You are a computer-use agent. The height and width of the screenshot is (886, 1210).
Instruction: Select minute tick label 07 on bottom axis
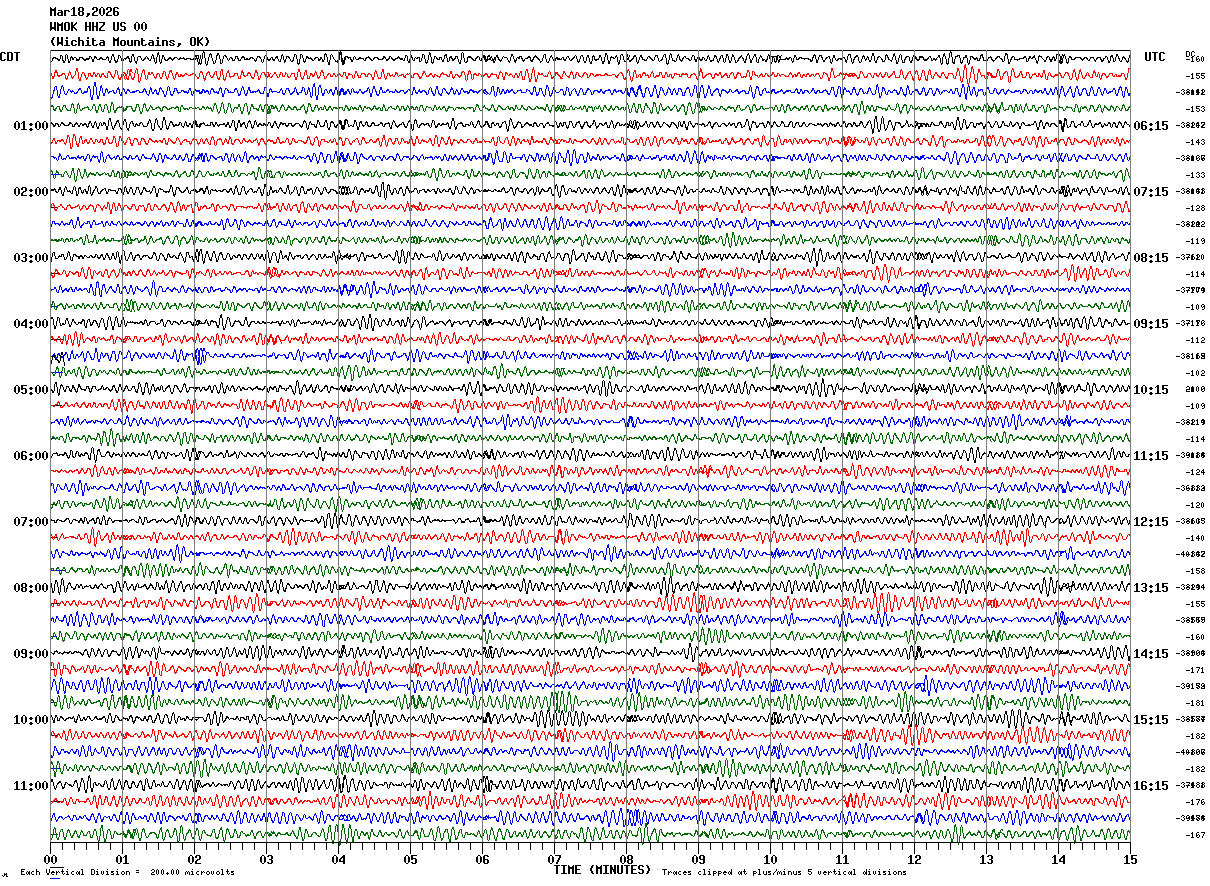point(554,859)
